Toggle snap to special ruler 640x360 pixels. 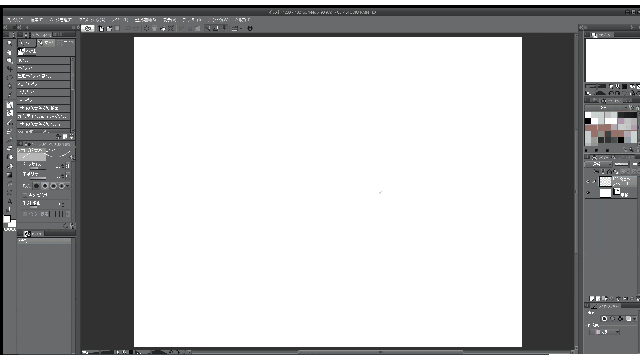(x=216, y=28)
